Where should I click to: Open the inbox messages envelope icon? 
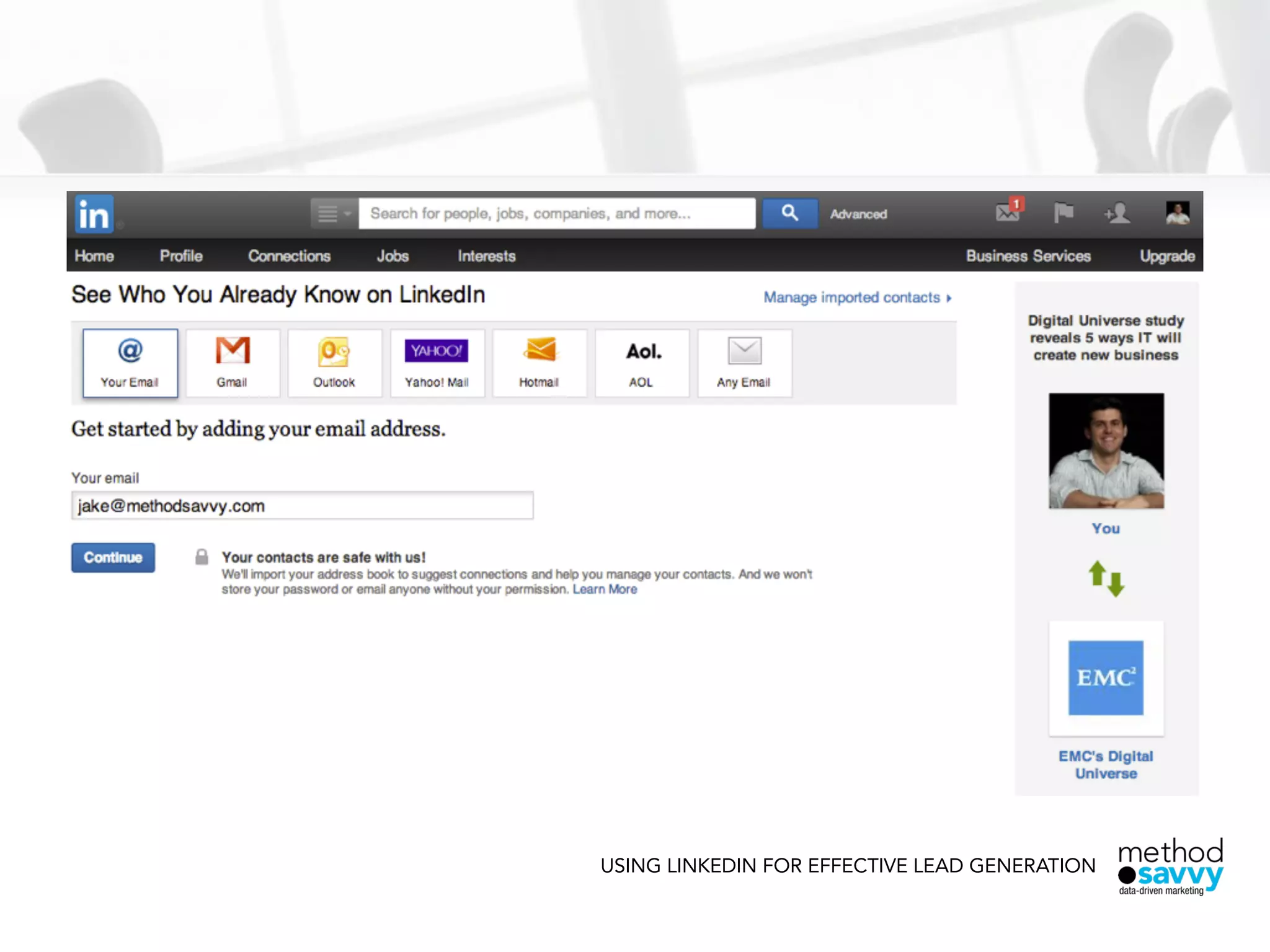[x=1008, y=212]
